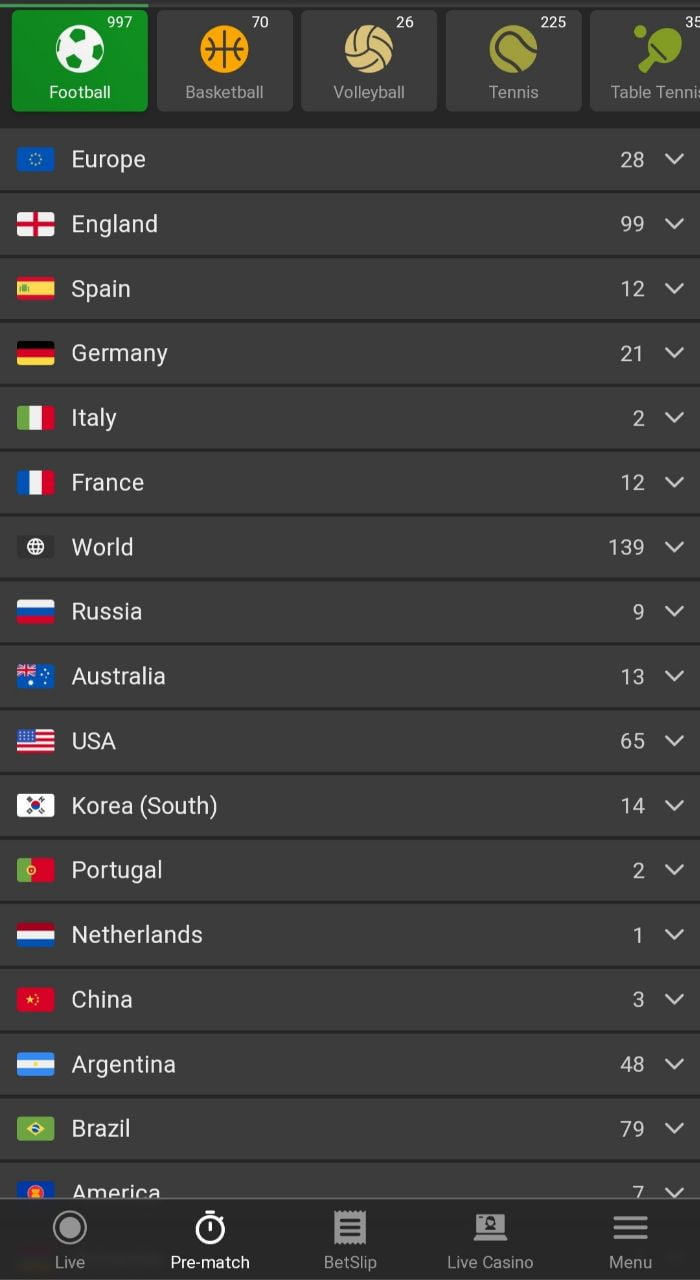Viewport: 700px width, 1280px height.
Task: Expand the World leagues chevron
Action: tap(674, 547)
